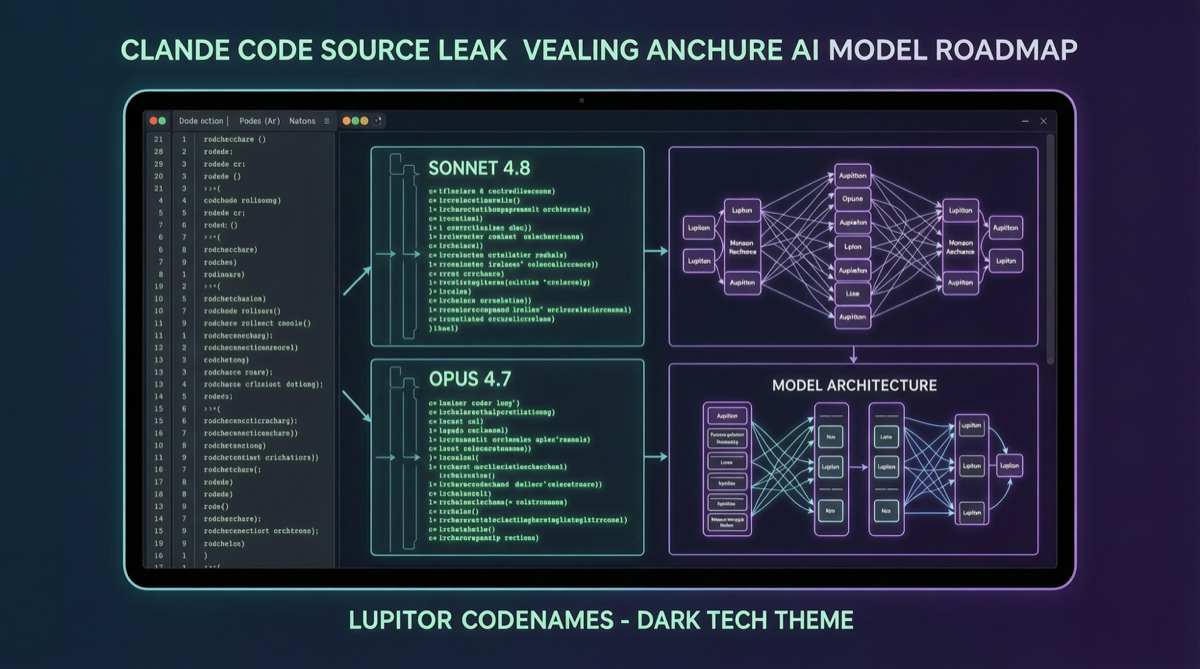Click the MODEL ARCHITECTURE heading
This screenshot has width=1200, height=669.
click(x=854, y=385)
